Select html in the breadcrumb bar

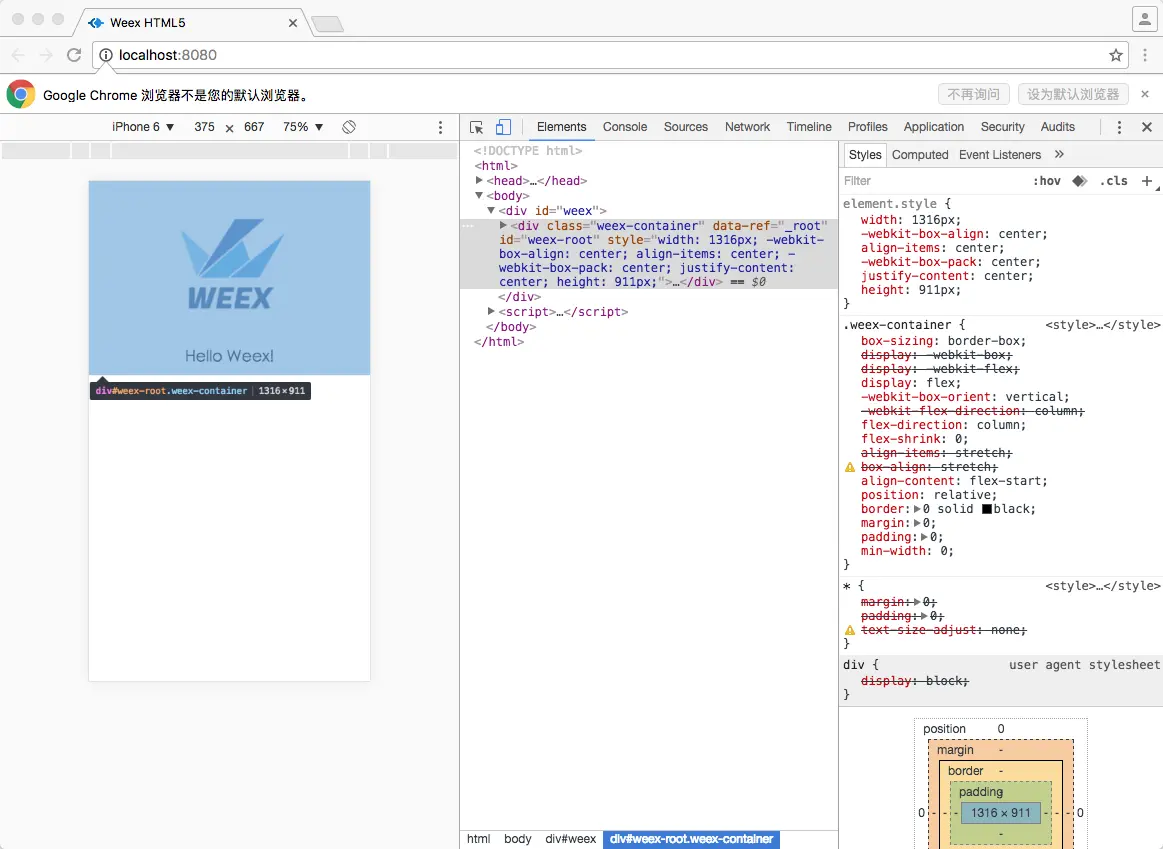478,839
